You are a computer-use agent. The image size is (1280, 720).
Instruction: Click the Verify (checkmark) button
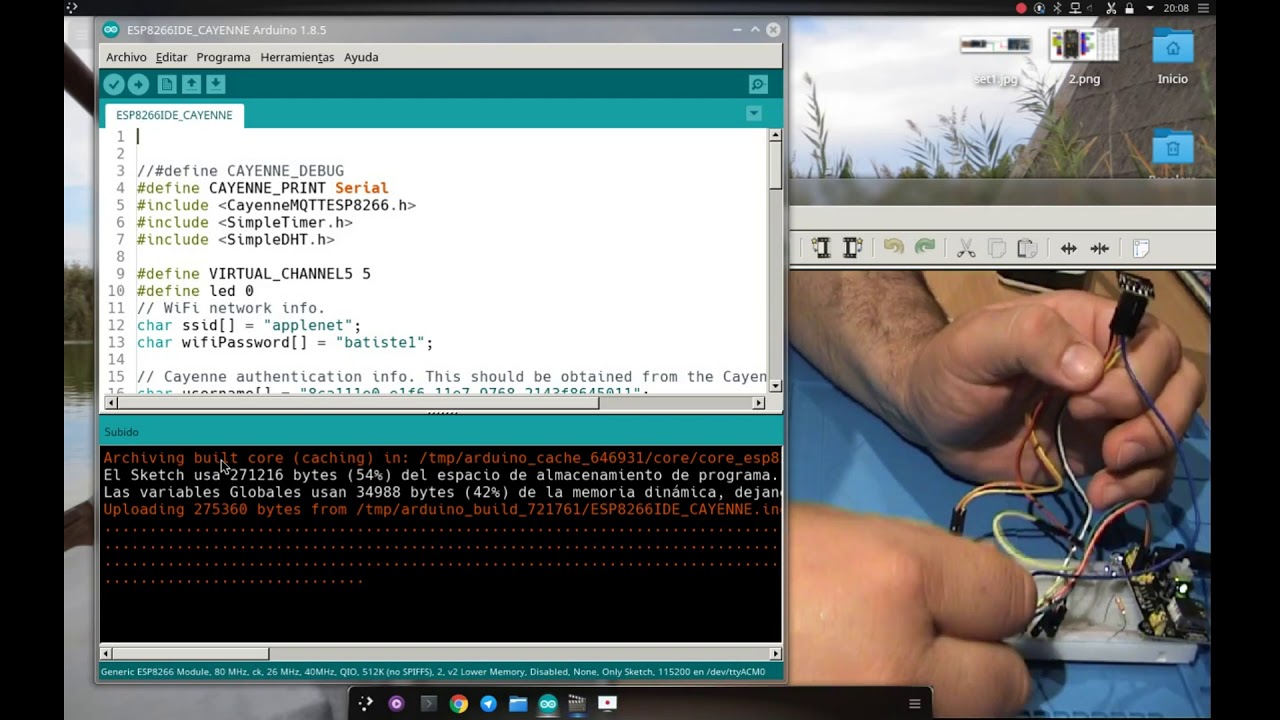114,85
